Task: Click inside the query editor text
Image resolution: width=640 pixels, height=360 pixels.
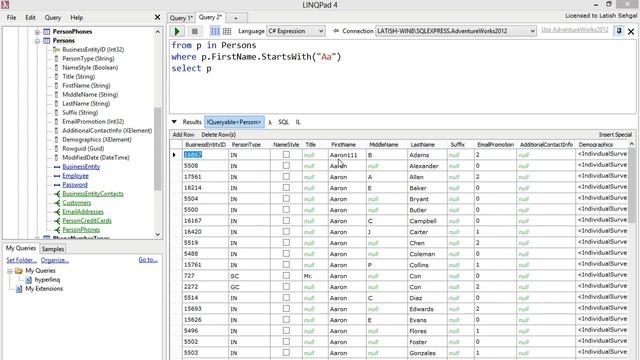Action: [x=402, y=76]
